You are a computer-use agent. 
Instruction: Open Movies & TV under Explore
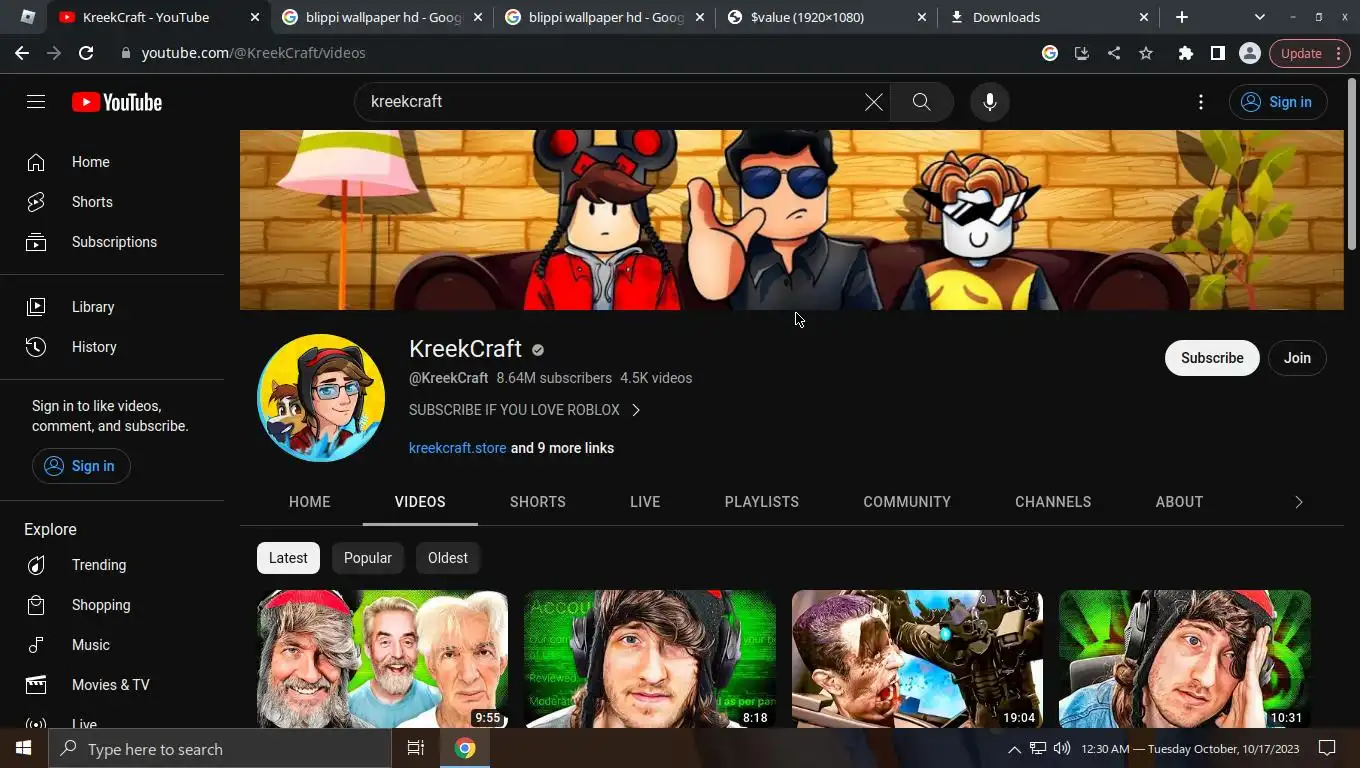click(112, 685)
